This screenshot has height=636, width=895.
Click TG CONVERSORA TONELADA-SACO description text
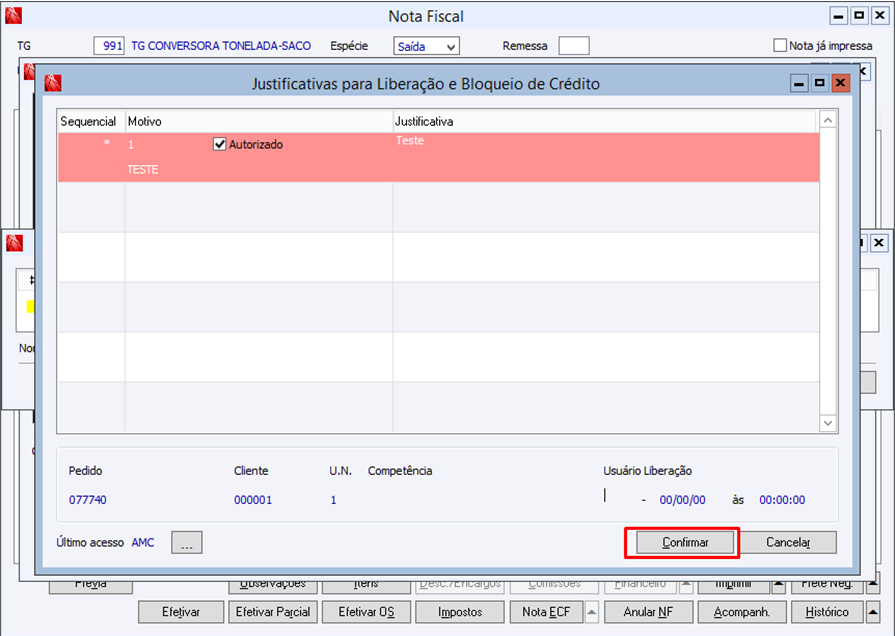click(221, 46)
